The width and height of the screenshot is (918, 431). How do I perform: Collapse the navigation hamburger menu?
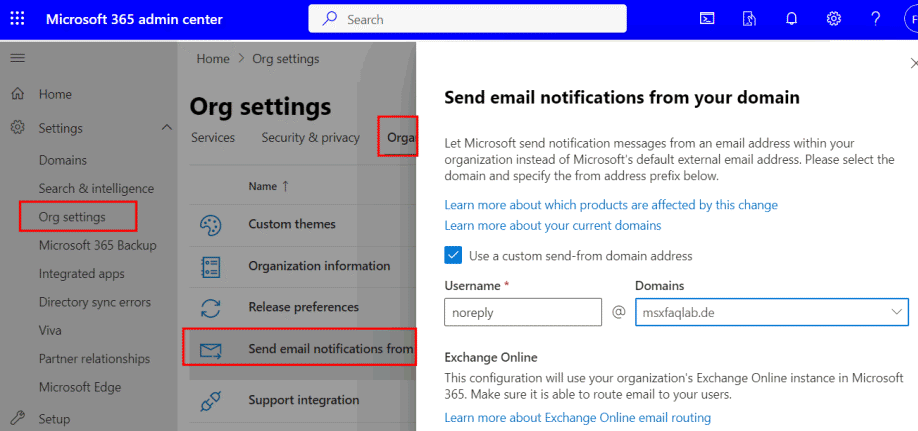[17, 59]
